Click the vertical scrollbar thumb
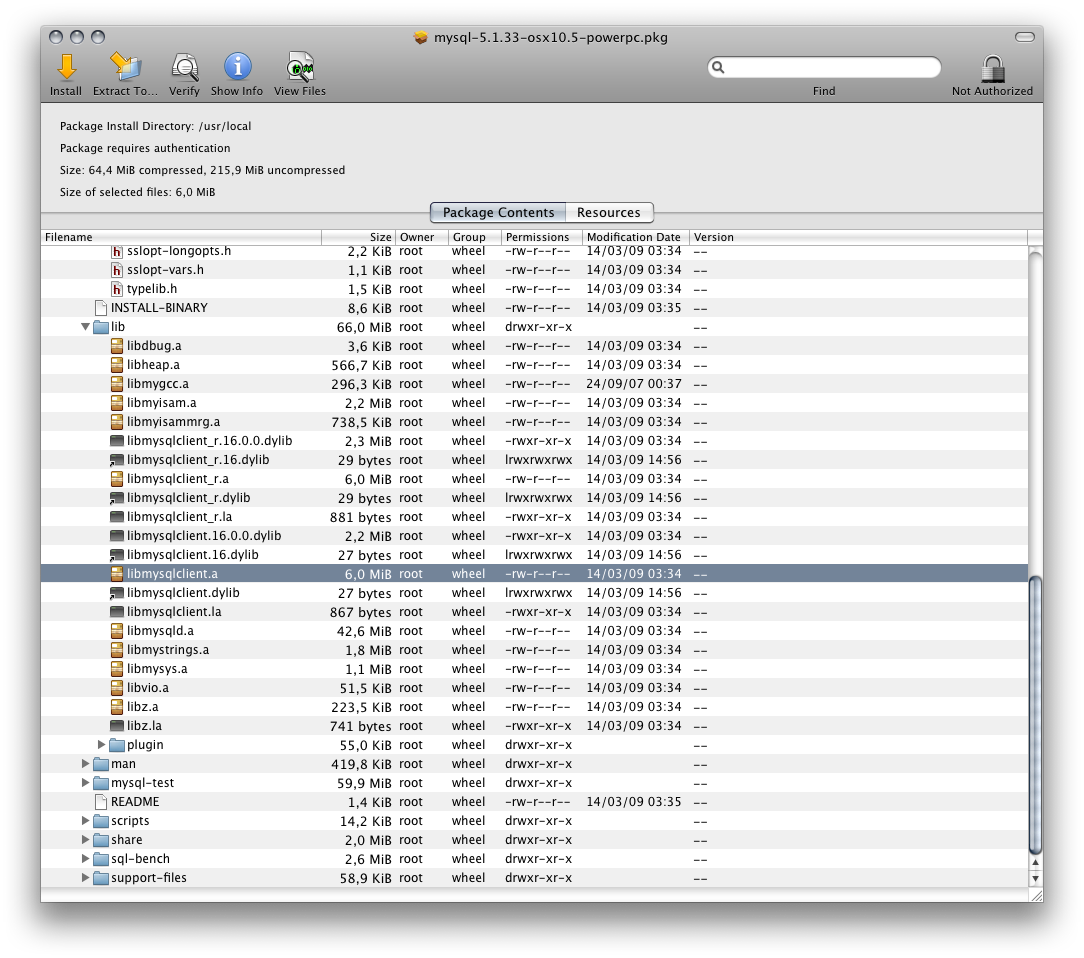 [x=1035, y=715]
